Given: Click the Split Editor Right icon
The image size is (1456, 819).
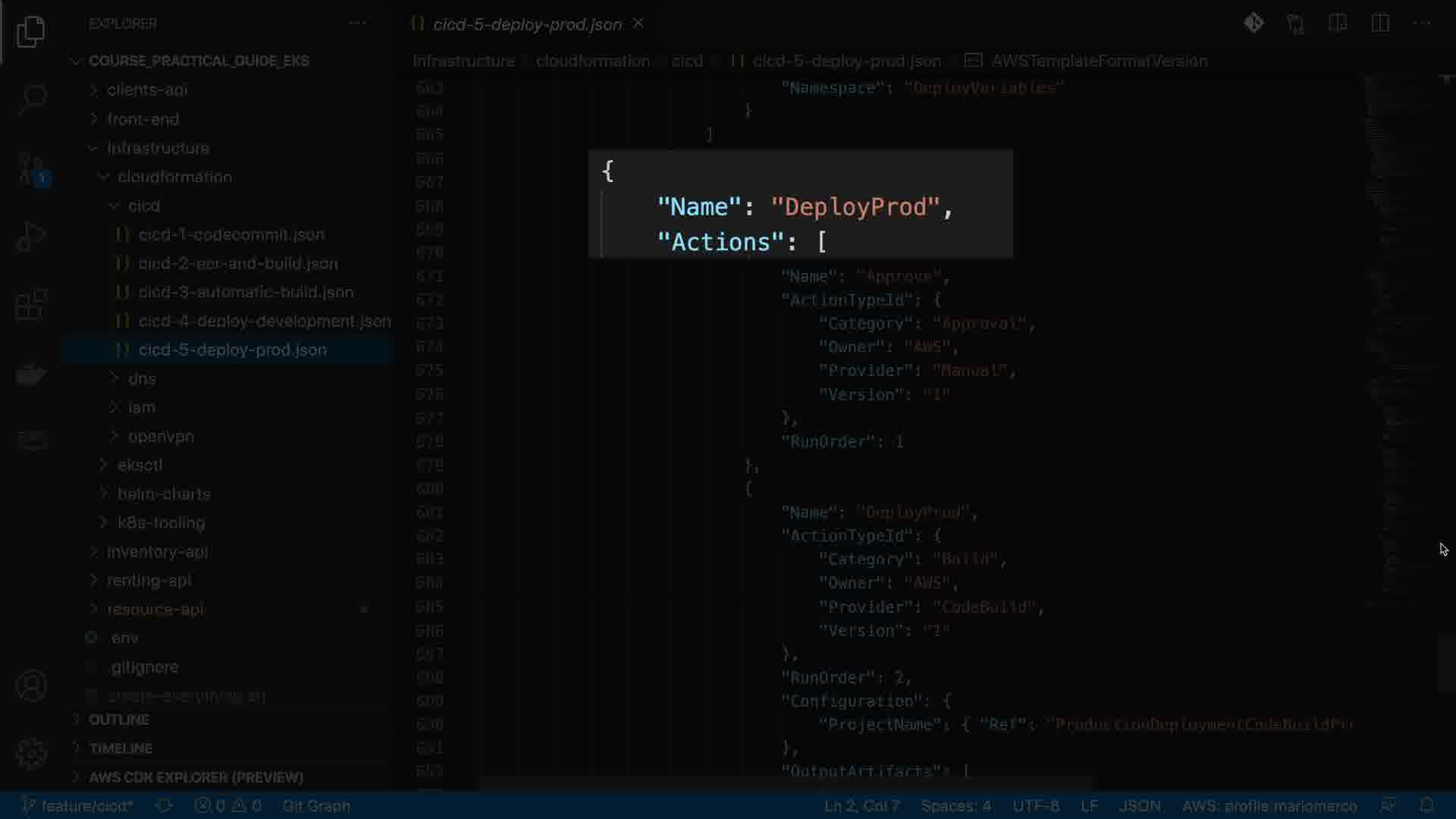Looking at the screenshot, I should 1380,24.
